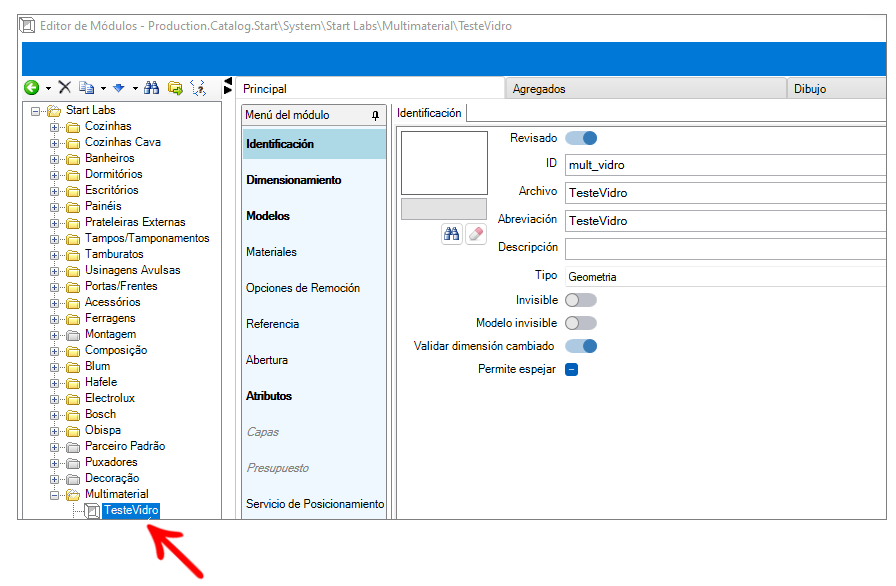The image size is (896, 586).
Task: Click the Blum folder icon
Action: pyautogui.click(x=73, y=367)
